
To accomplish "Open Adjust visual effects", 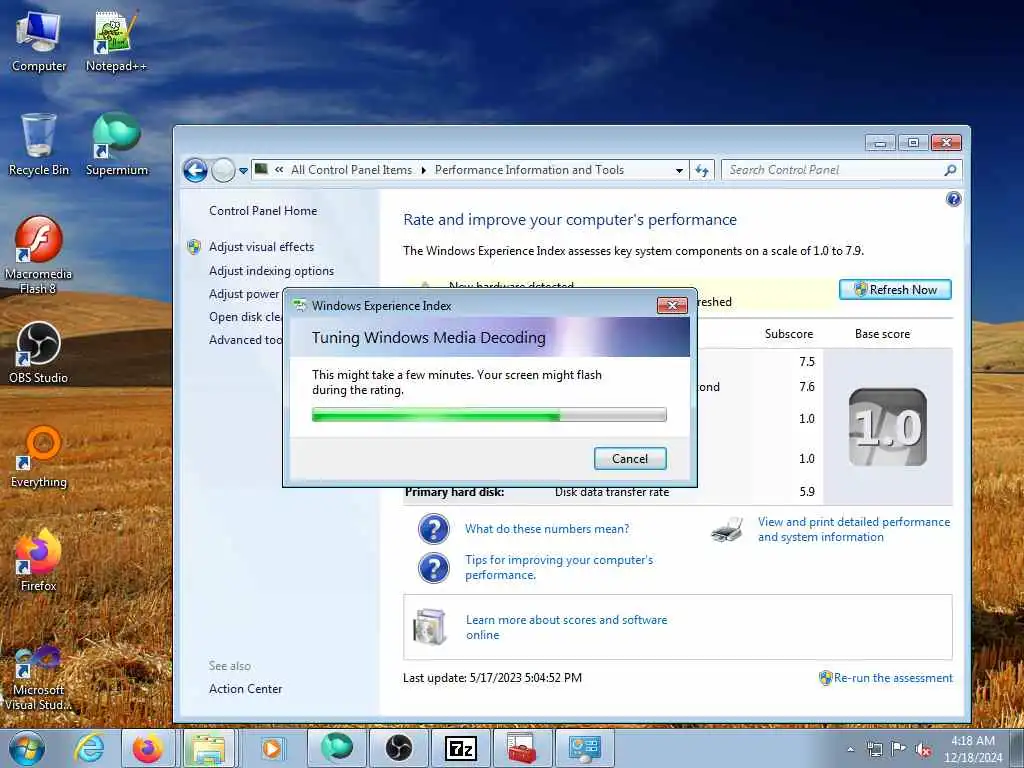I will 261,247.
